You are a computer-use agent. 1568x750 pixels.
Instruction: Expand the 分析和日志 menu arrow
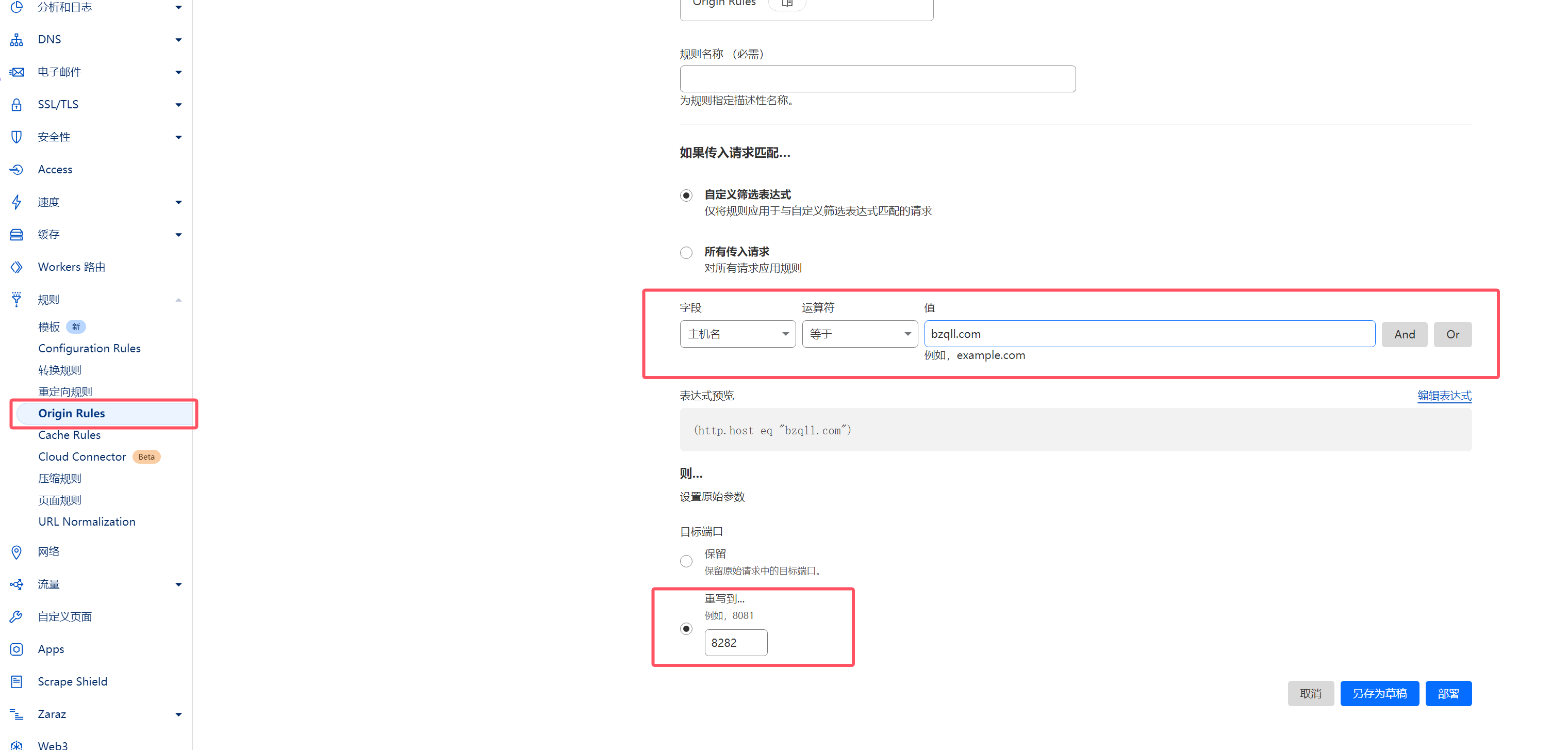click(178, 7)
